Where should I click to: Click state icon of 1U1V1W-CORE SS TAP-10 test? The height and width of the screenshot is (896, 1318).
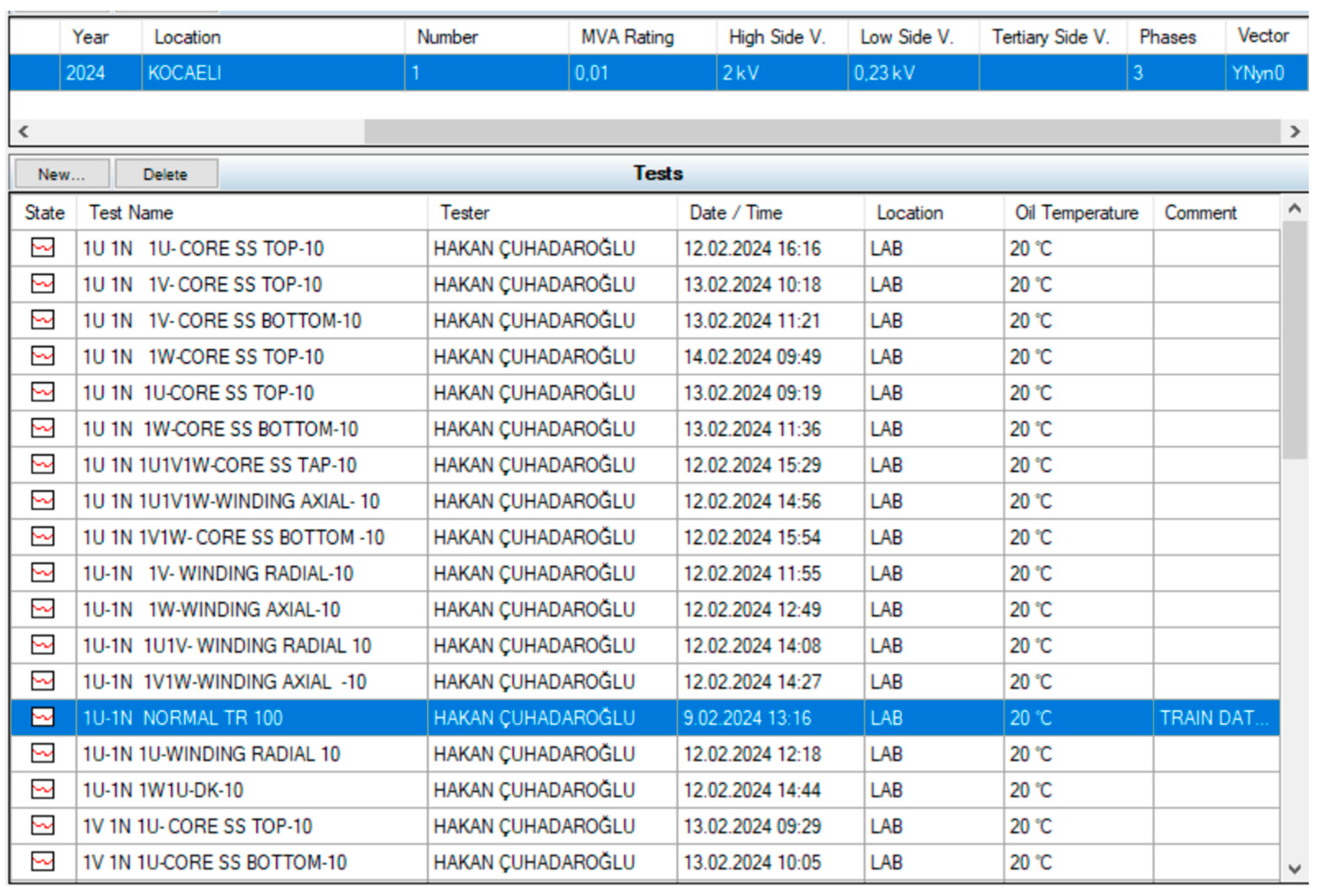pyautogui.click(x=42, y=465)
